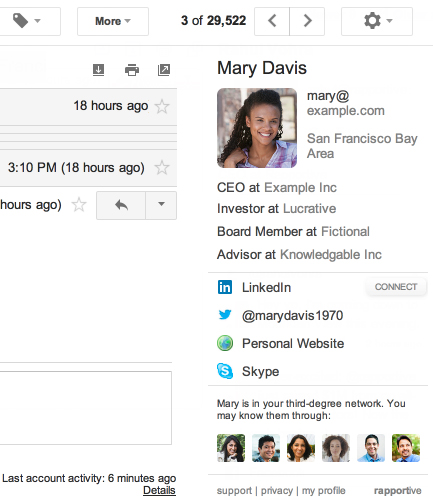This screenshot has width=433, height=500.
Task: Open the settings gear dropdown
Action: [x=377, y=21]
